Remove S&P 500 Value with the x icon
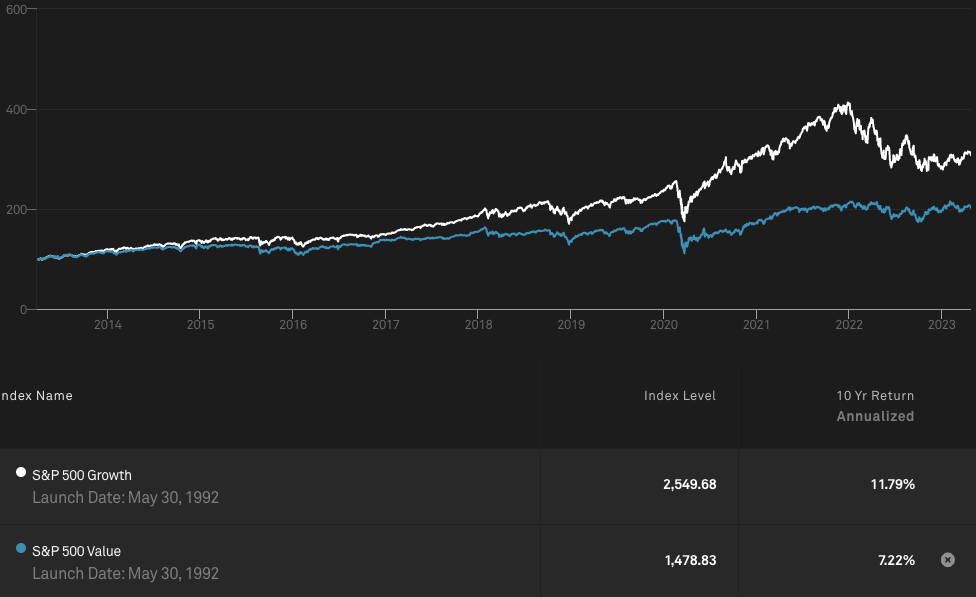Image resolution: width=976 pixels, height=597 pixels. [x=947, y=560]
